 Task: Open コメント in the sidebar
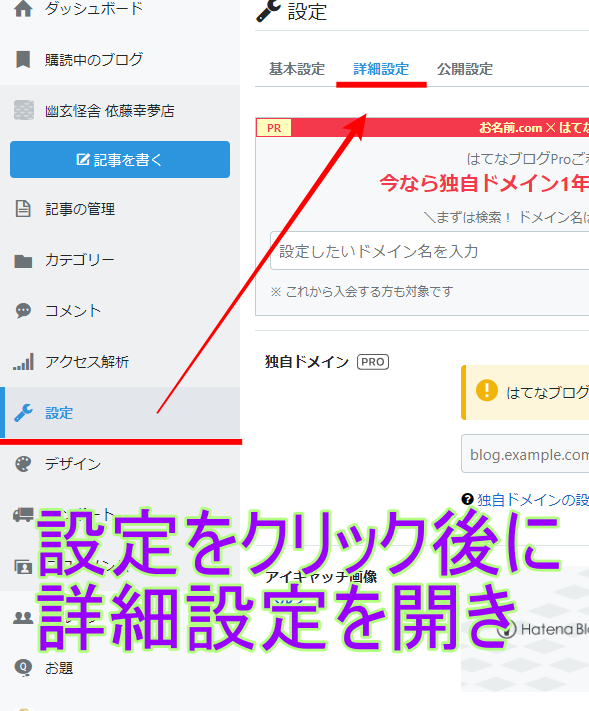click(x=73, y=311)
